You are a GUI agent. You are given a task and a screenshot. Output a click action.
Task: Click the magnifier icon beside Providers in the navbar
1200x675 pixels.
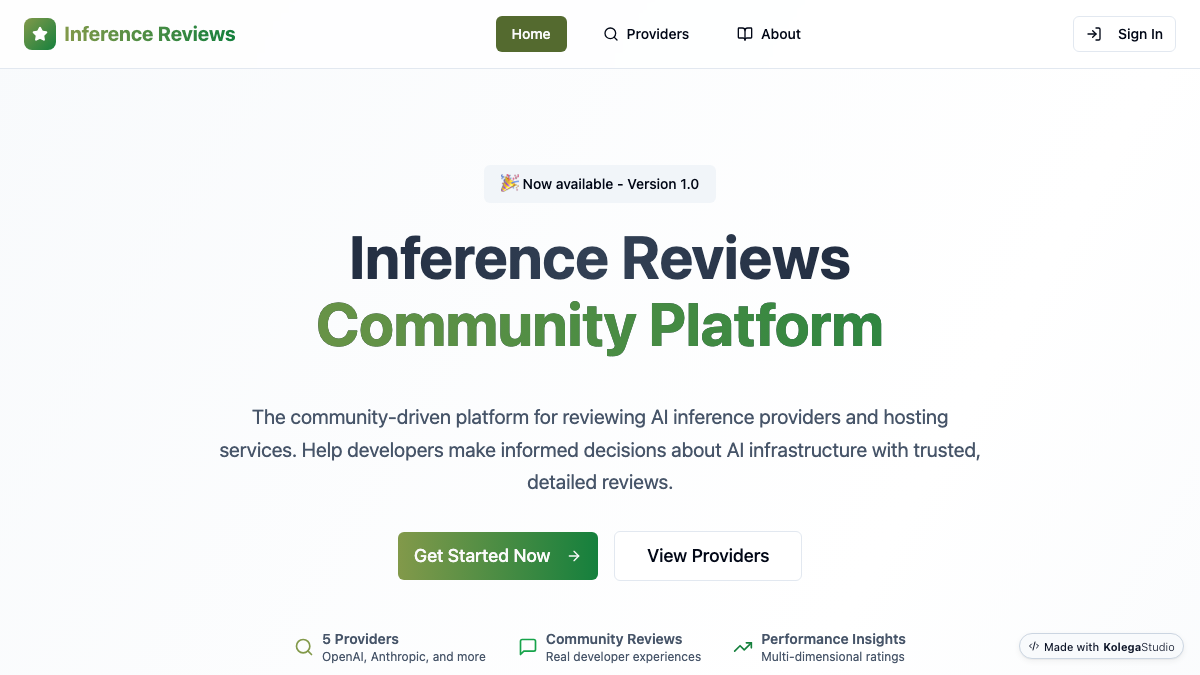pos(611,34)
